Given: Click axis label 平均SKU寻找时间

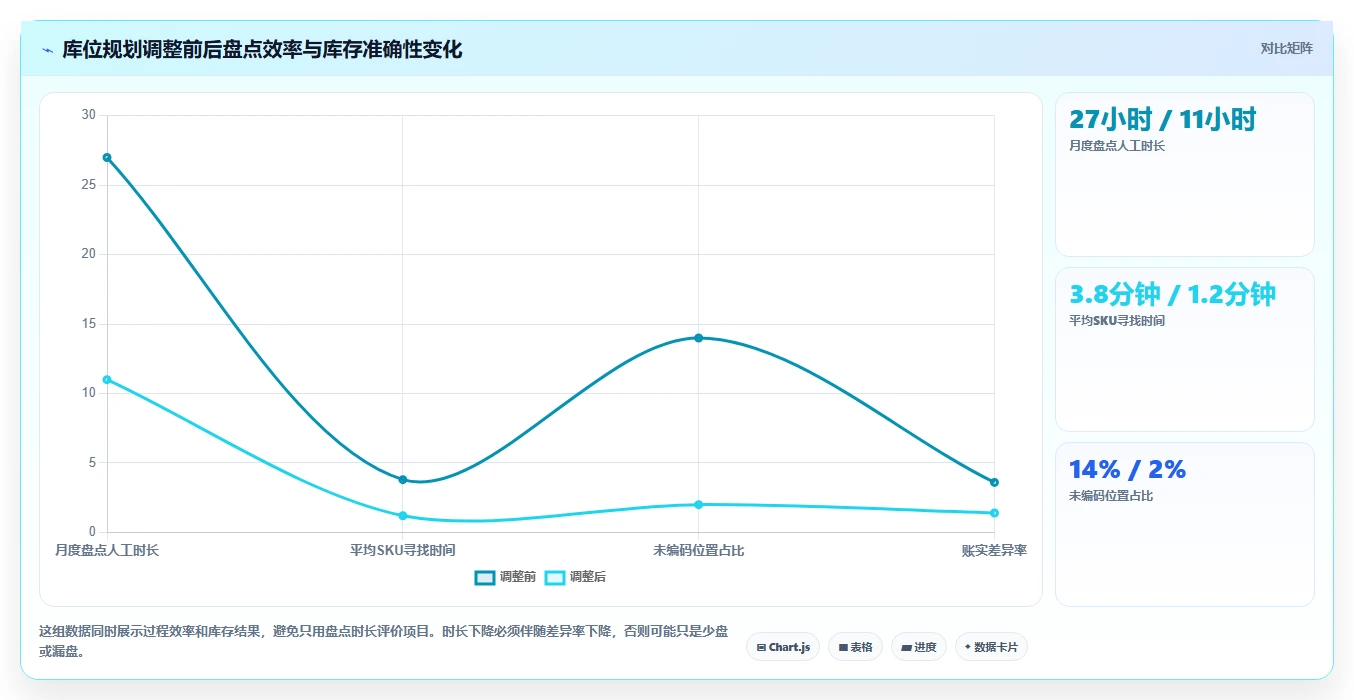Looking at the screenshot, I should [x=403, y=550].
